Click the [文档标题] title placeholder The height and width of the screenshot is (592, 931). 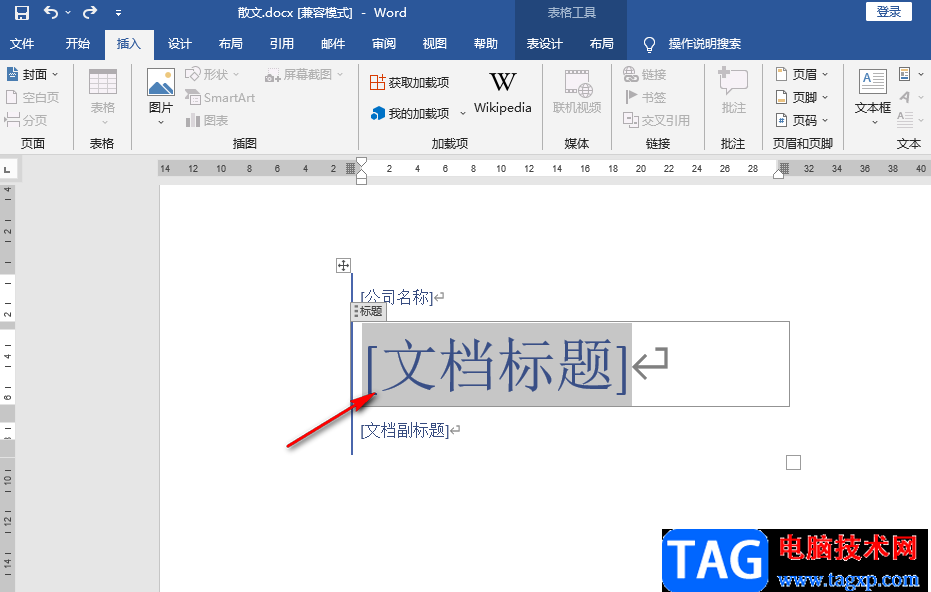497,365
